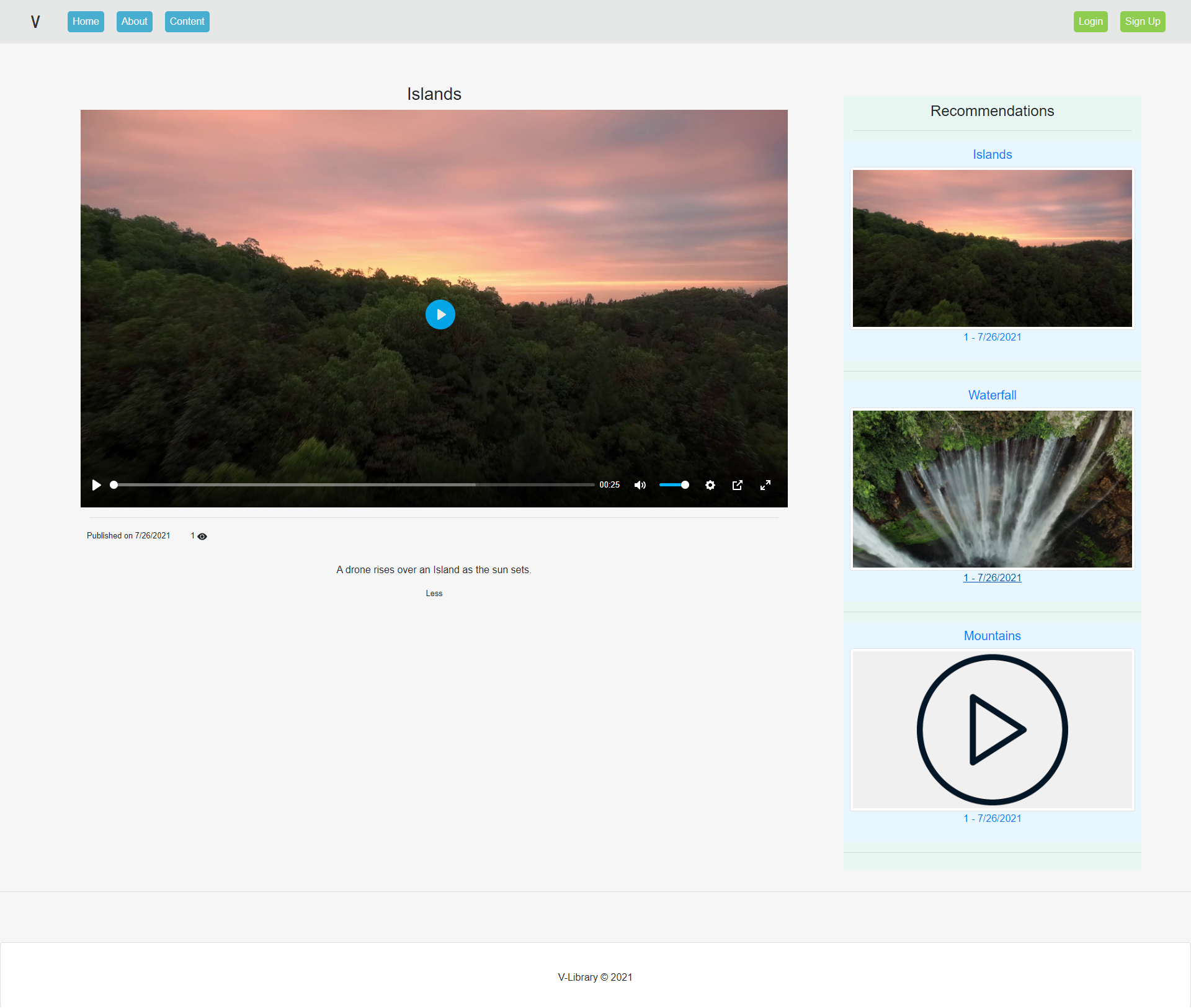1191x1008 pixels.
Task: Click the Login button
Action: point(1090,22)
